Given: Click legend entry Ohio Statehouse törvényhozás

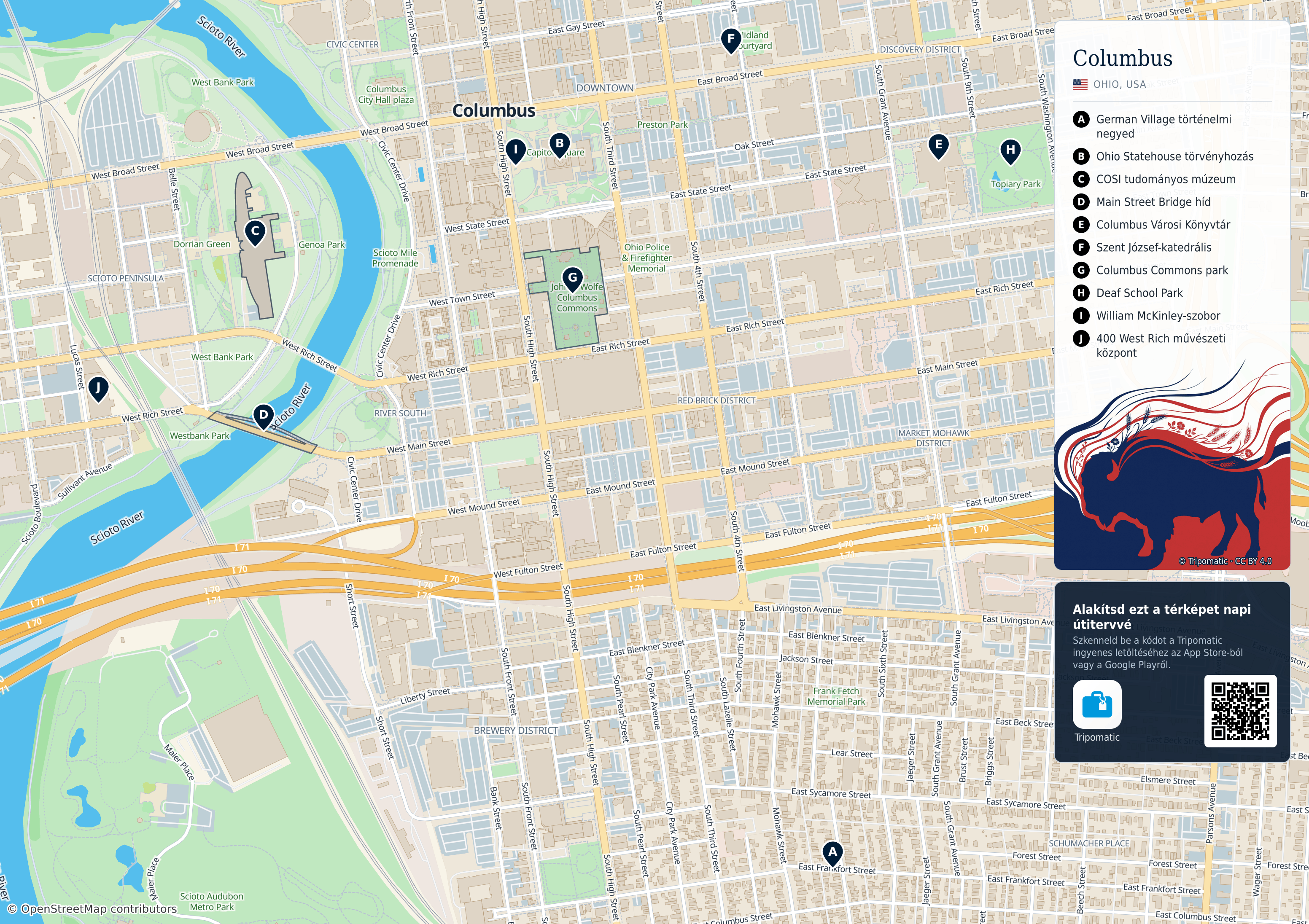Looking at the screenshot, I should pos(1174,156).
